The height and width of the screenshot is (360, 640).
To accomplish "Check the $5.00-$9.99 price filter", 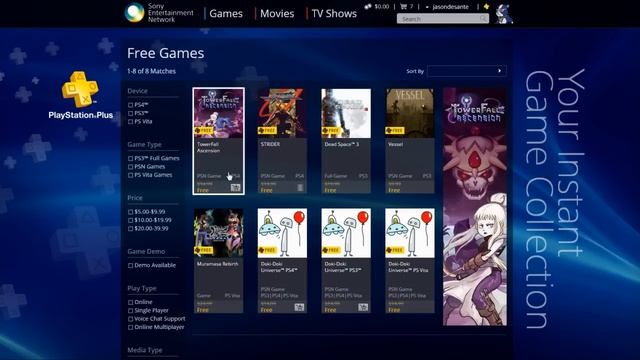I will click(x=131, y=212).
